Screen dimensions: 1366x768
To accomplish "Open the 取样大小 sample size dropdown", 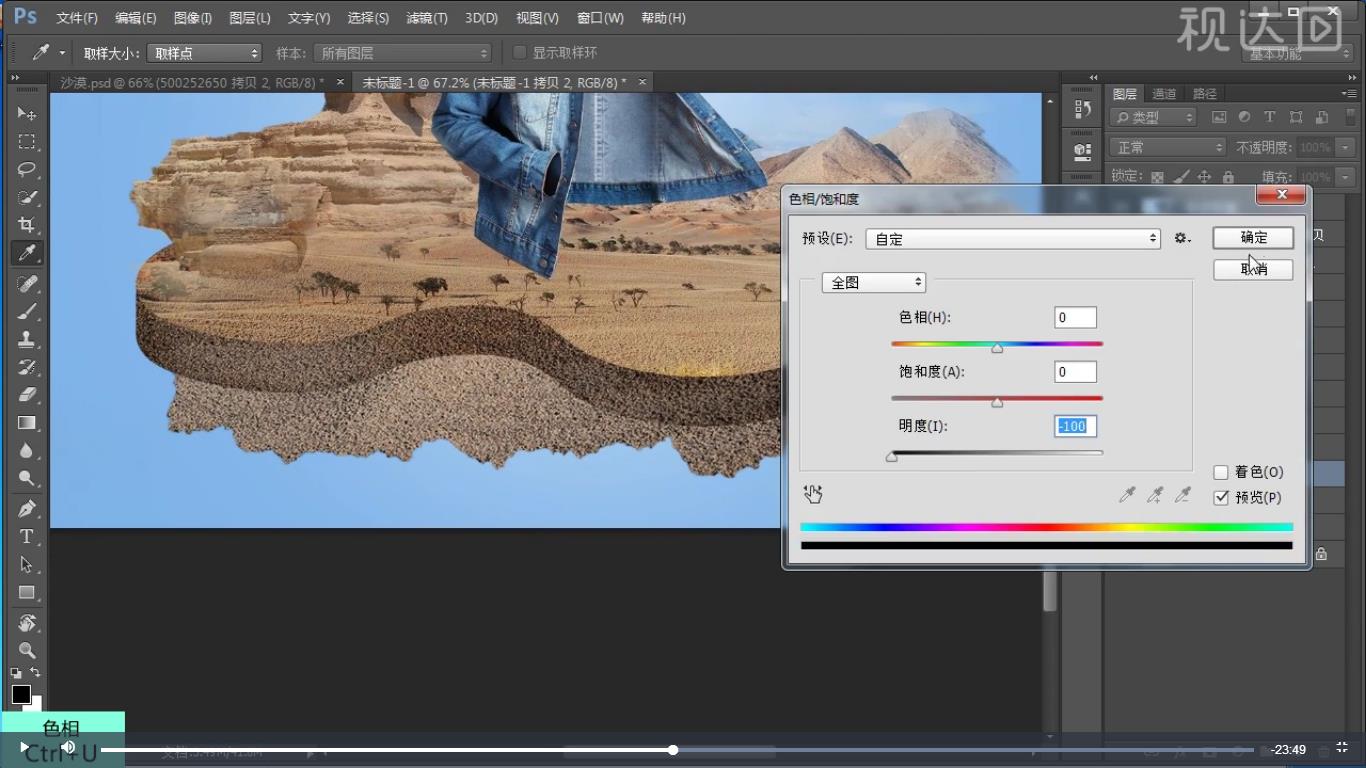I will [x=205, y=53].
